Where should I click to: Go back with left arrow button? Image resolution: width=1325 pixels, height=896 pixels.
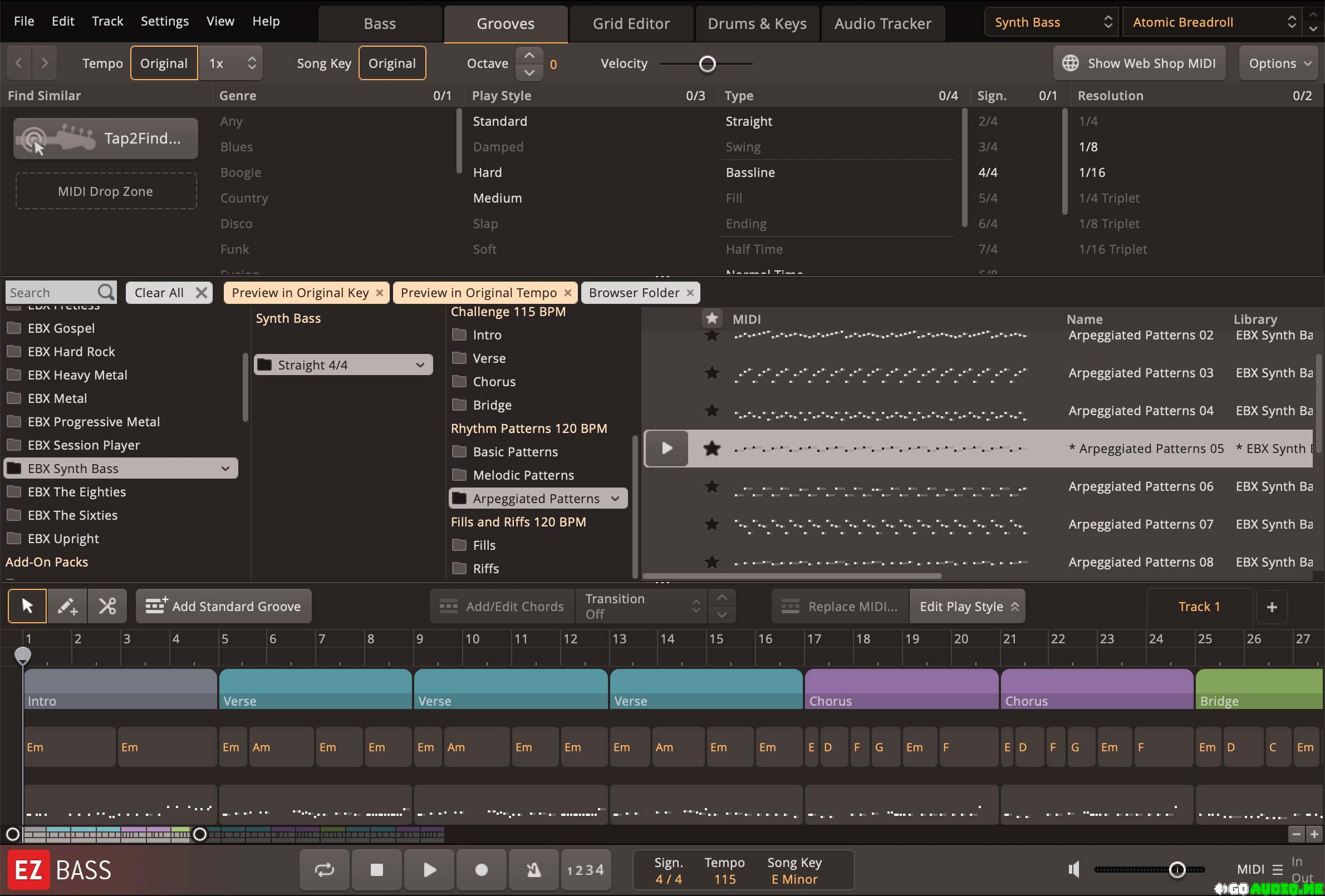(19, 63)
